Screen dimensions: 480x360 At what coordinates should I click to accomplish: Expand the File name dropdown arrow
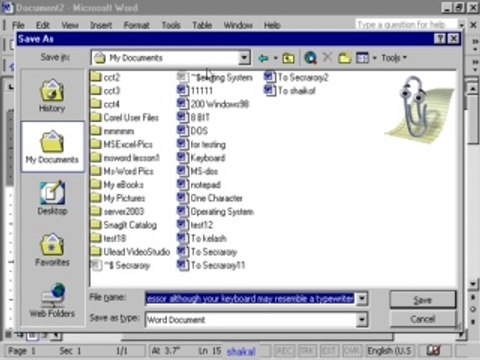(362, 298)
